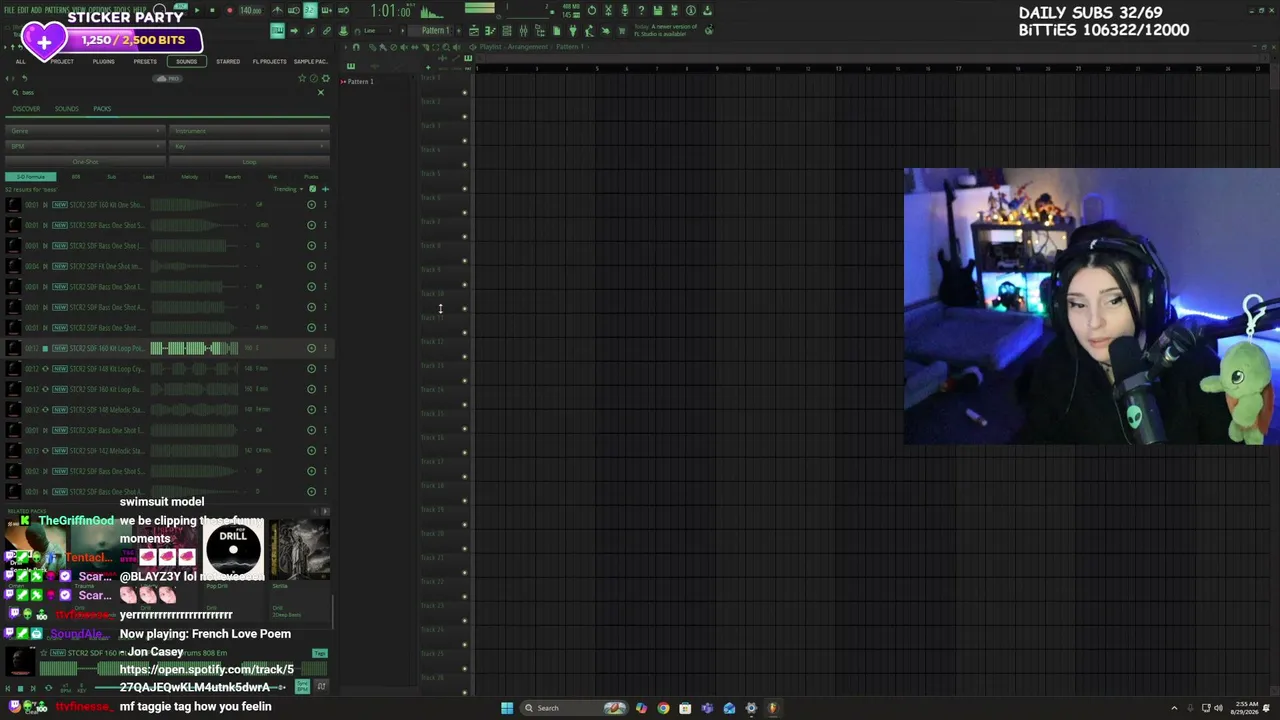Toggle the One-Shot filter
The height and width of the screenshot is (720, 1280).
85,162
